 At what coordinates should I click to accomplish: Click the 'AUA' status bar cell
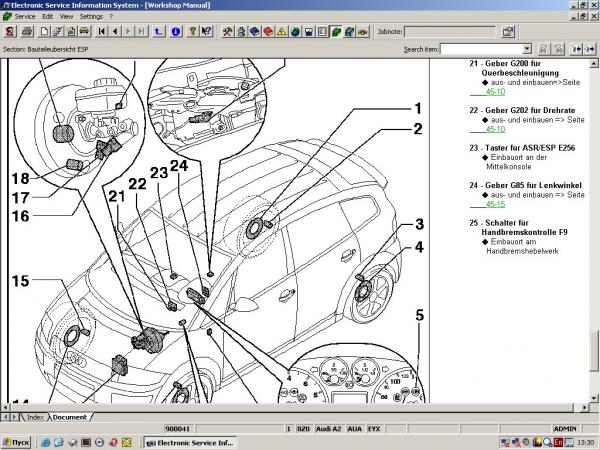pyautogui.click(x=355, y=429)
